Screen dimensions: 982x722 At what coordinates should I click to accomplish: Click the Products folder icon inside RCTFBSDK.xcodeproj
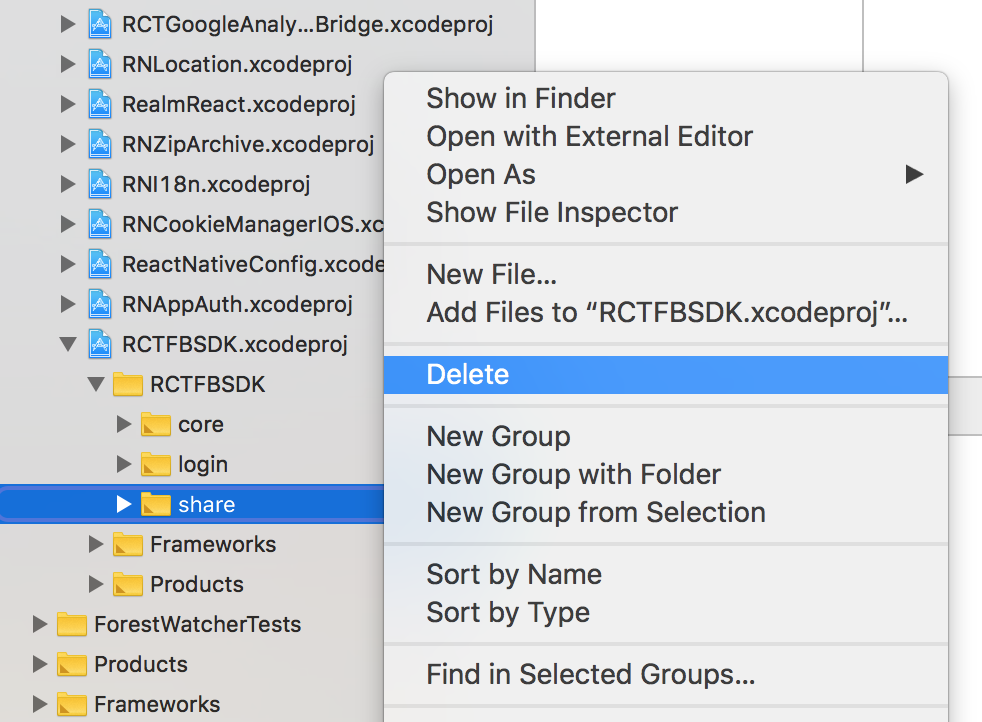[129, 584]
